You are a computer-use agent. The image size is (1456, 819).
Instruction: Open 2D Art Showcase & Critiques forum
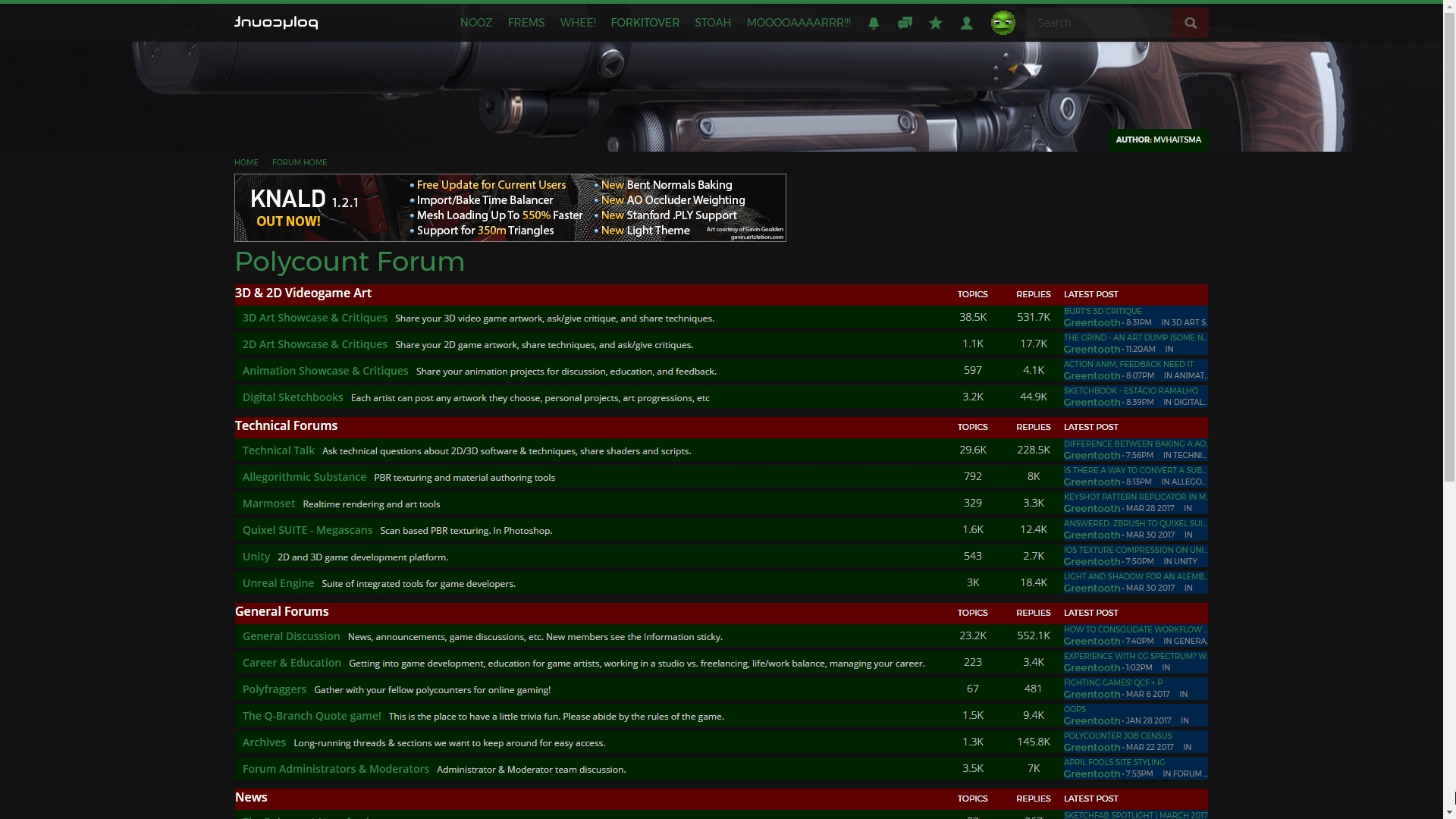tap(315, 344)
